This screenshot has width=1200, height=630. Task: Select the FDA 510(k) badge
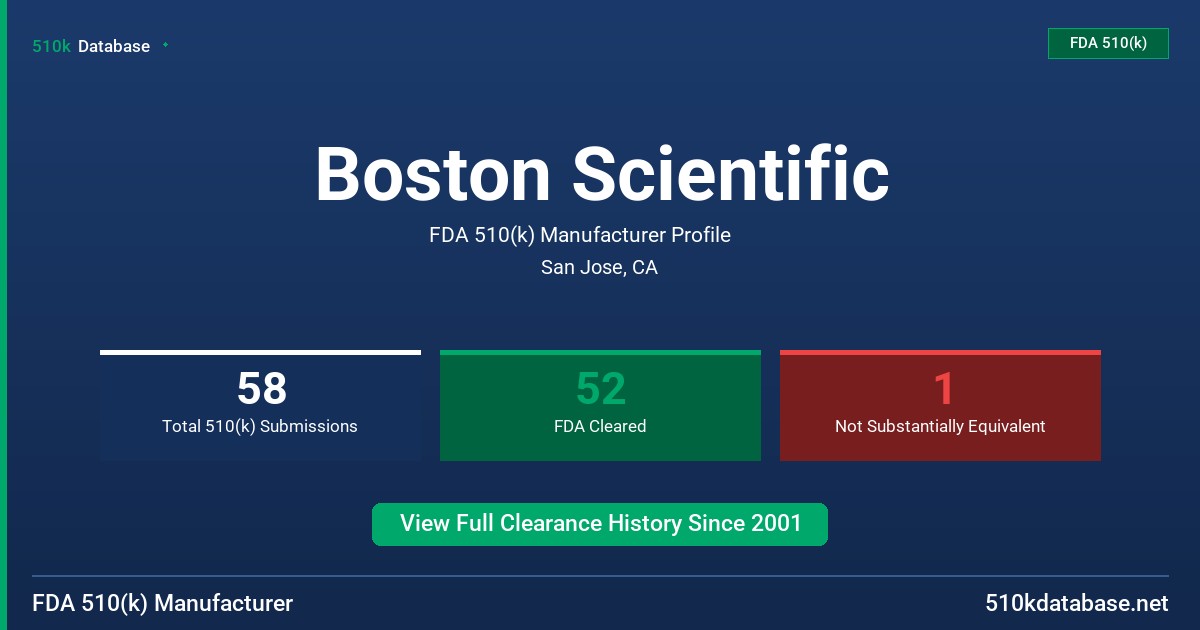pyautogui.click(x=1108, y=43)
